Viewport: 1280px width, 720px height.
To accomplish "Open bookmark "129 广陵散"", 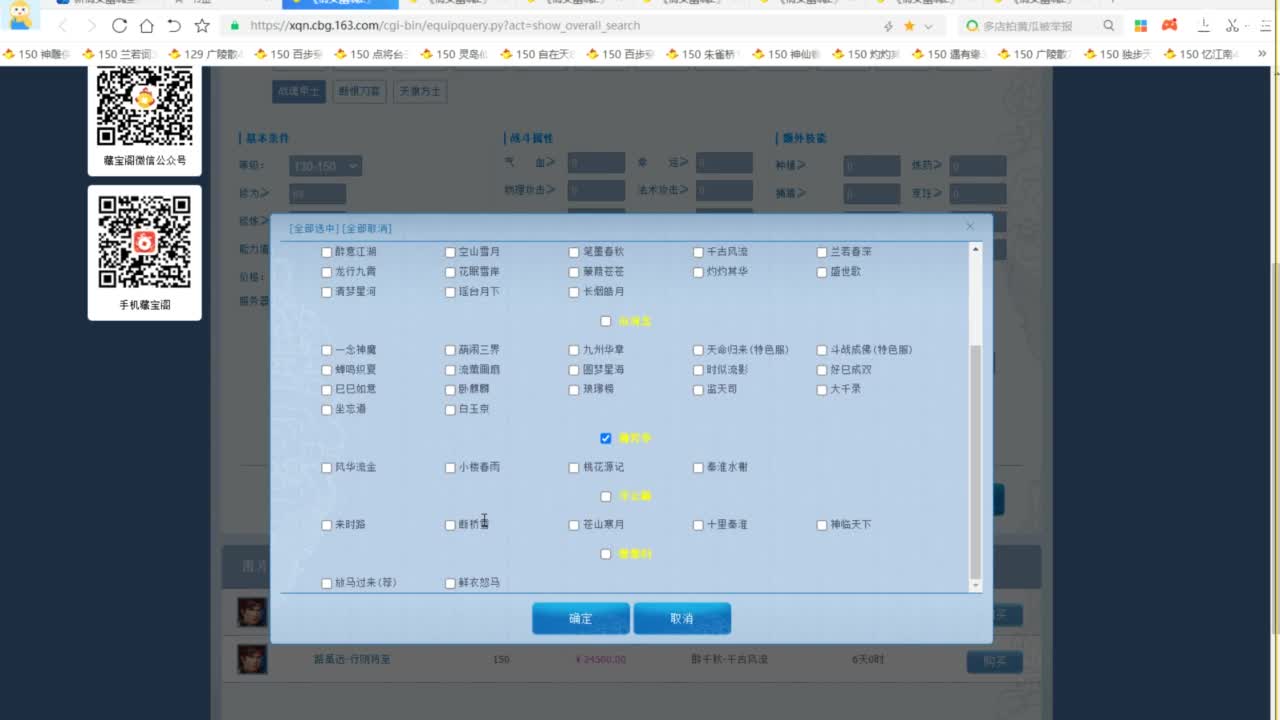I will pos(204,54).
